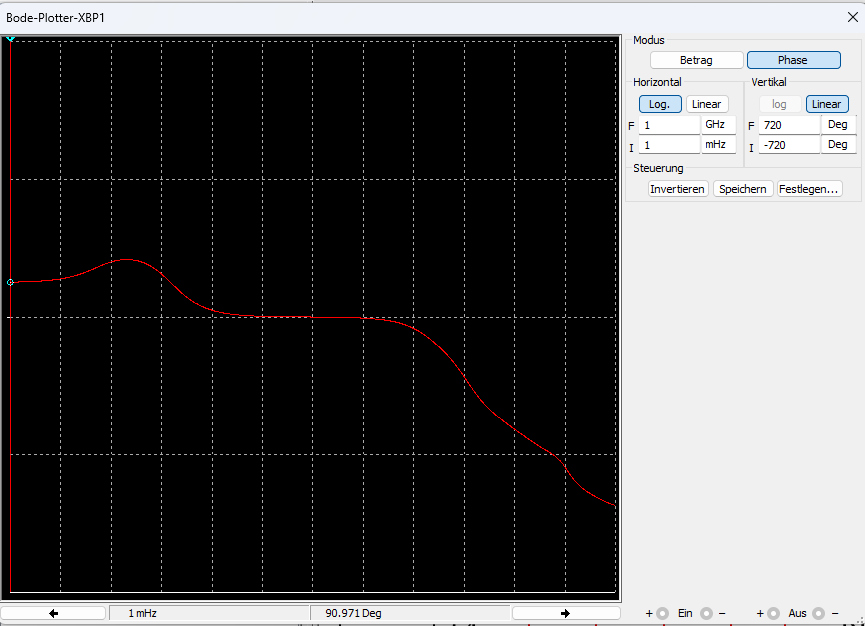Open vertical F Deg unit field

click(839, 125)
